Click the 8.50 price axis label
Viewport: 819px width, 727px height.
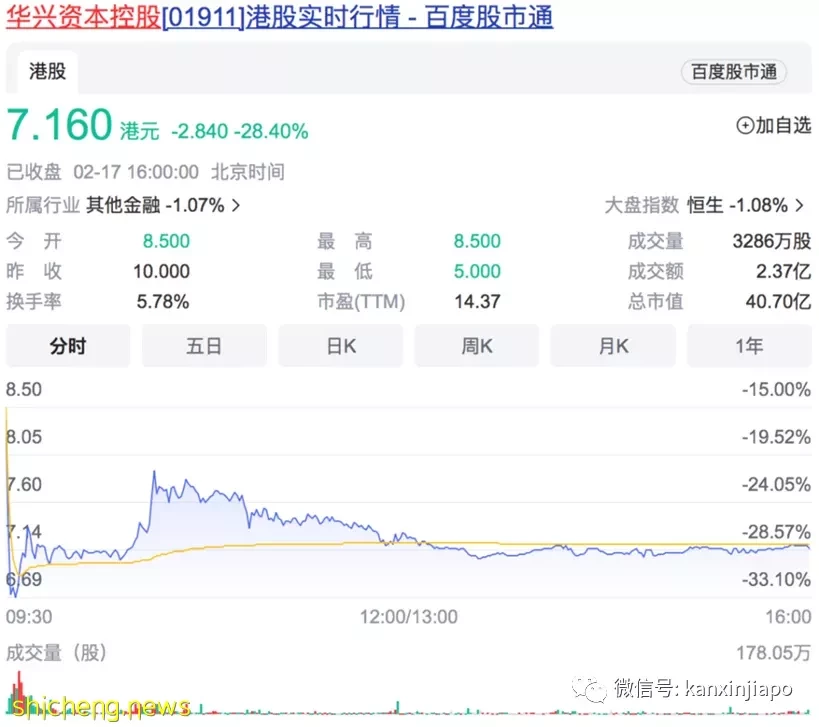[x=24, y=390]
